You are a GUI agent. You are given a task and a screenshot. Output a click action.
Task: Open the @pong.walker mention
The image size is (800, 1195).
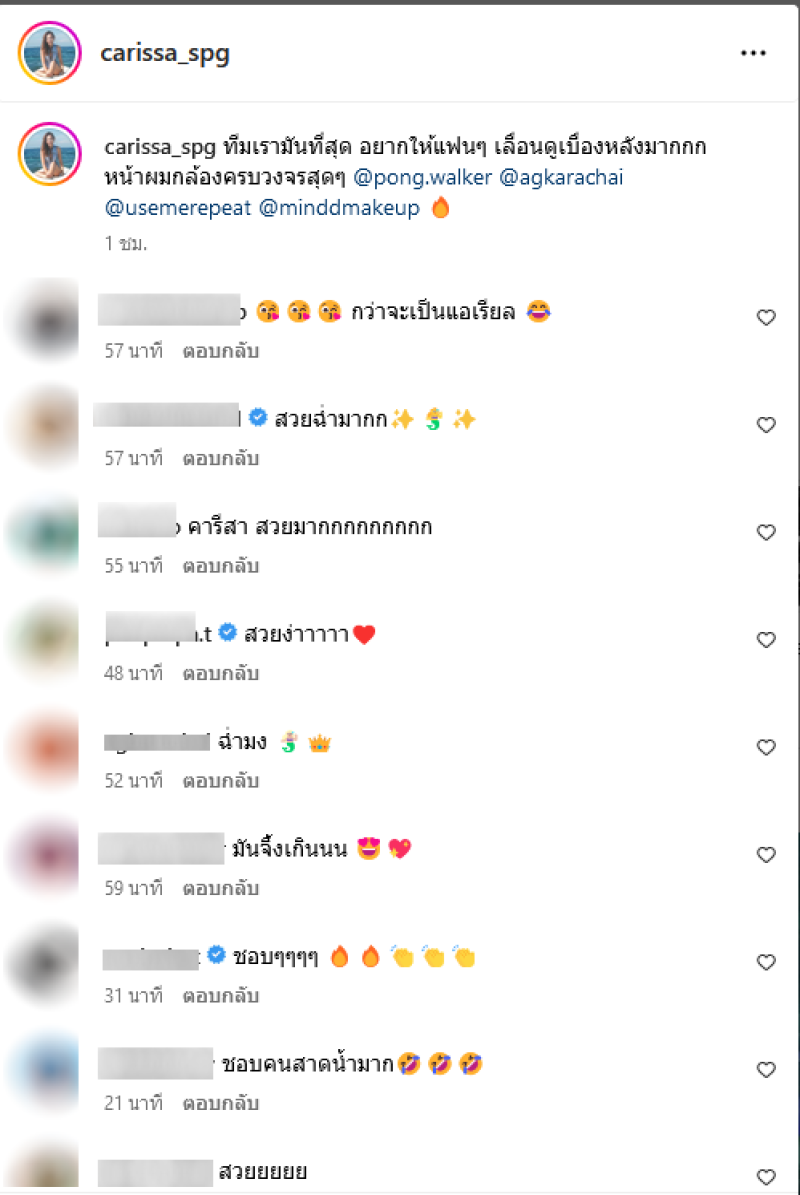[423, 178]
